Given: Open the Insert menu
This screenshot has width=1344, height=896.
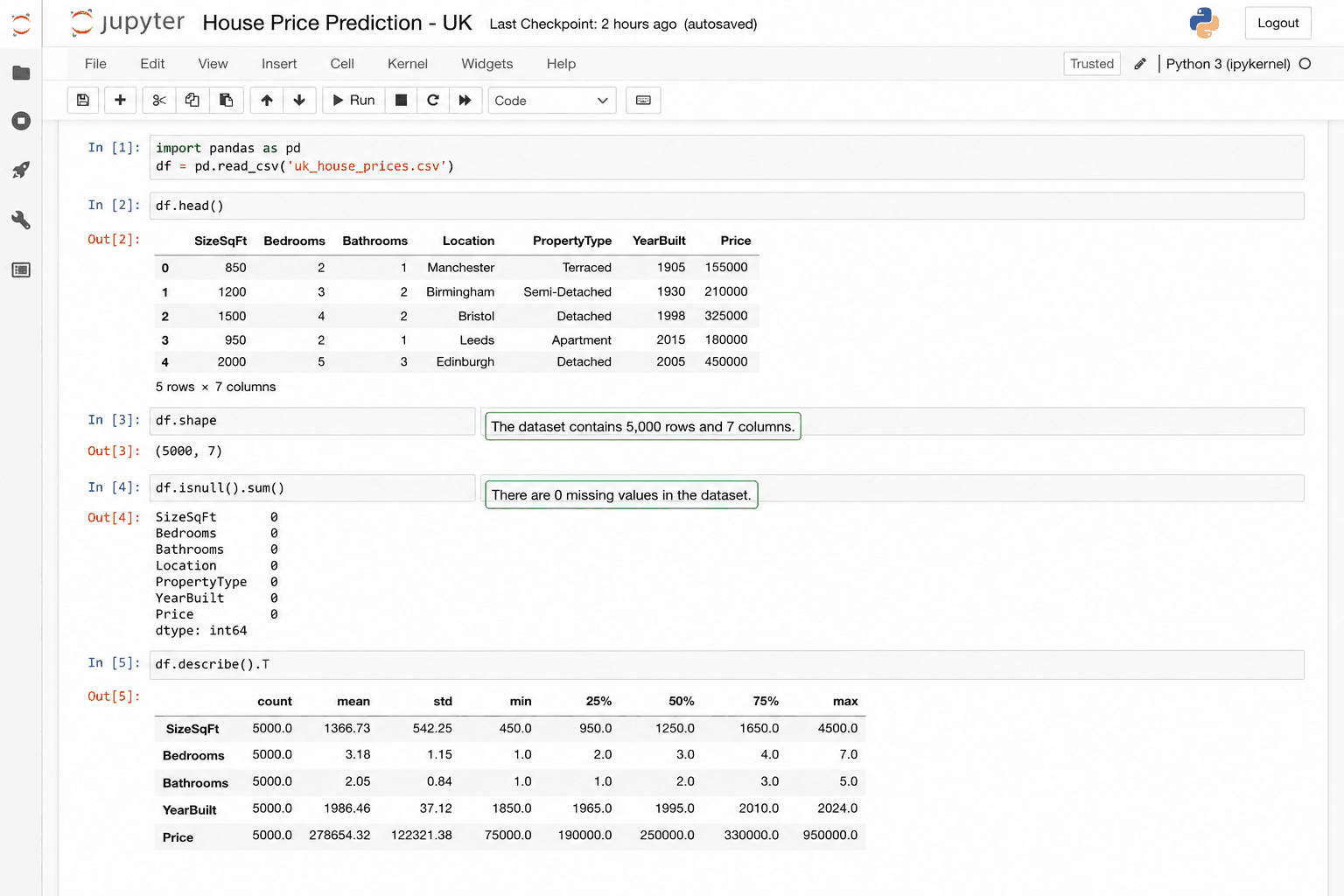Looking at the screenshot, I should pos(279,64).
